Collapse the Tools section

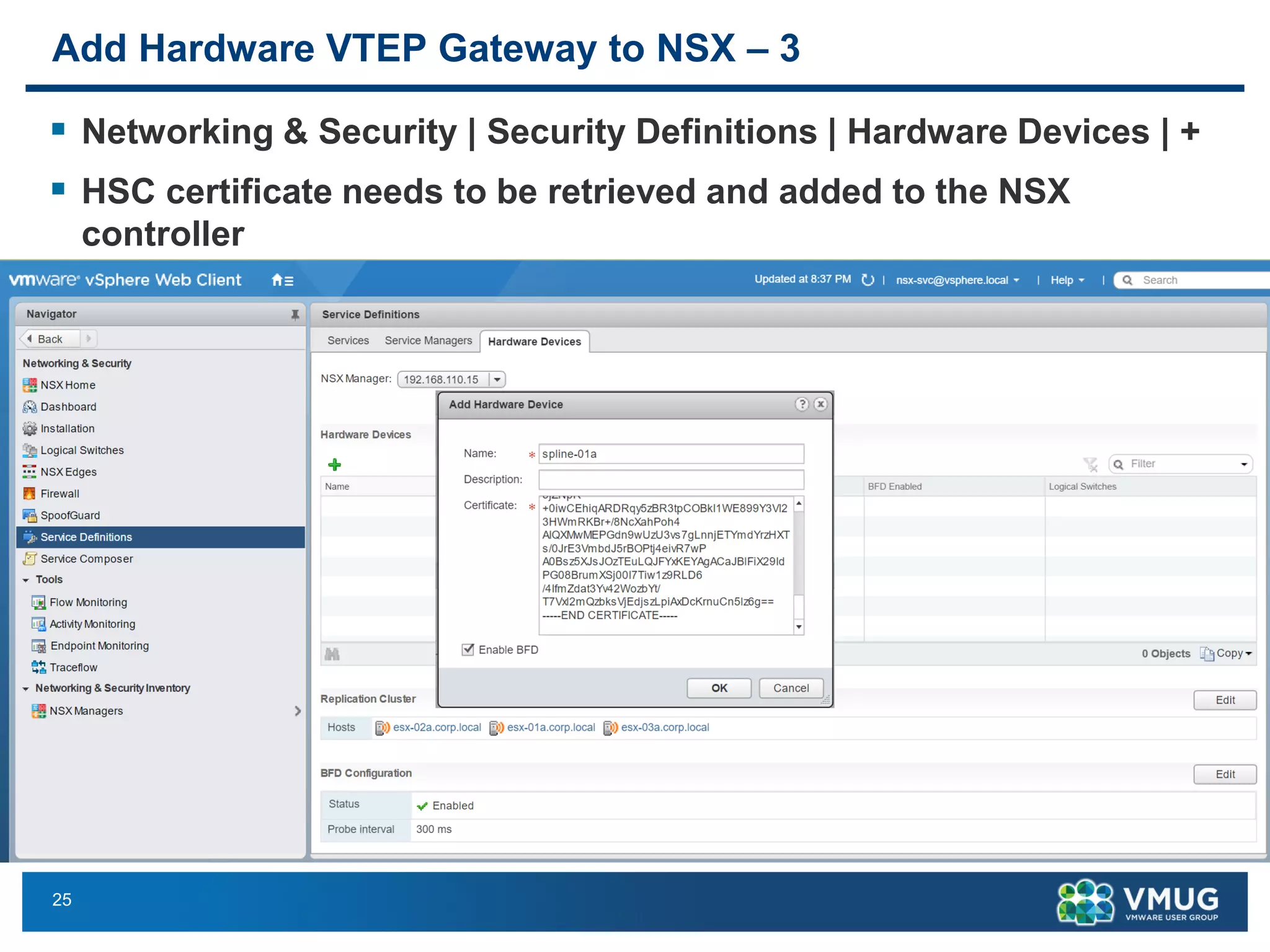tap(26, 580)
